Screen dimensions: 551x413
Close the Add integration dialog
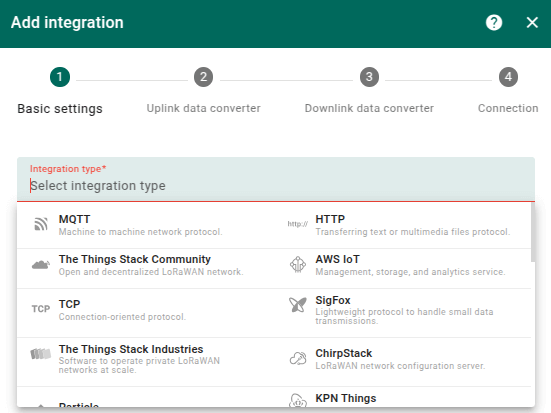click(x=532, y=22)
